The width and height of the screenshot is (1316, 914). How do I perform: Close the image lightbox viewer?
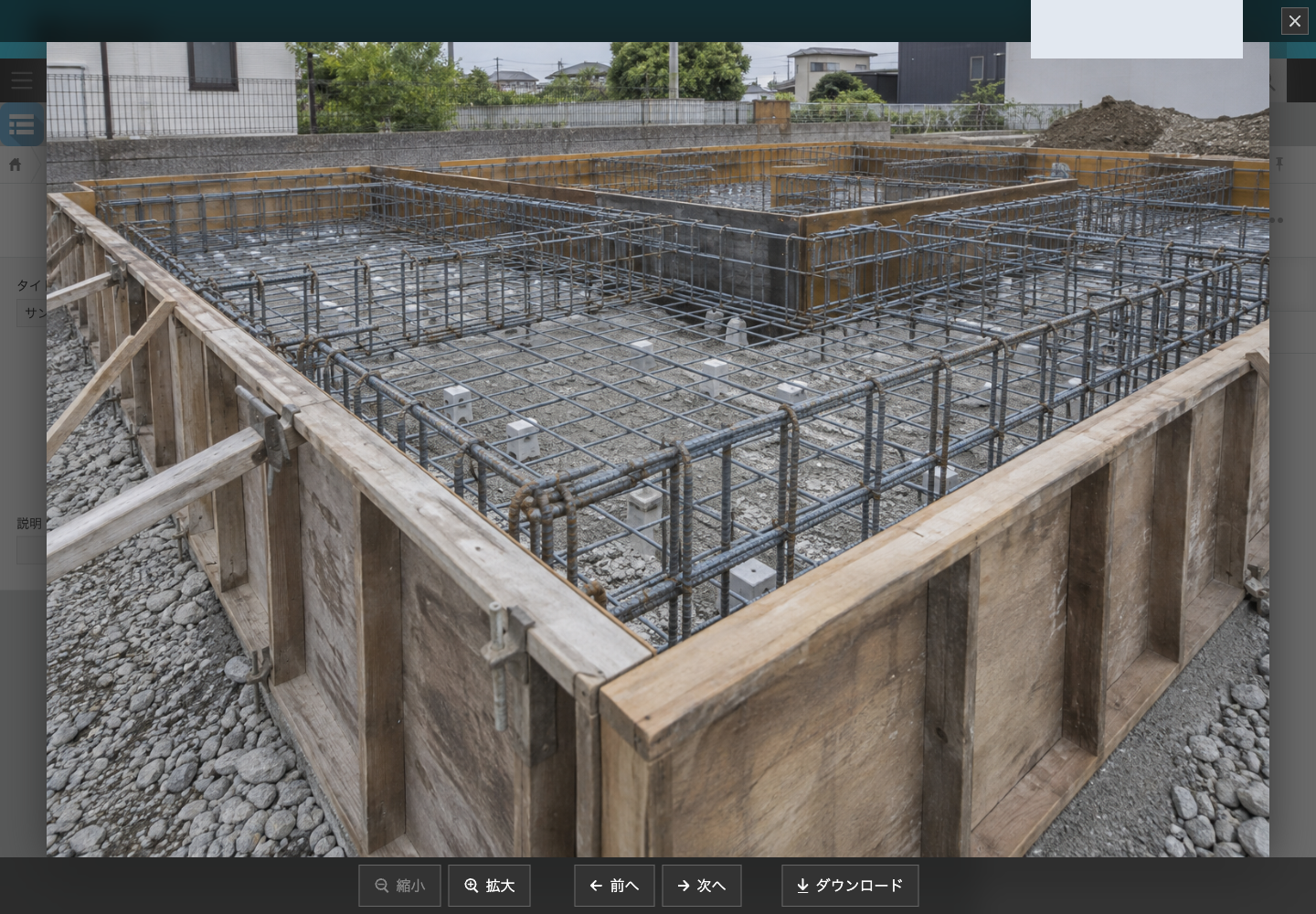coord(1294,21)
